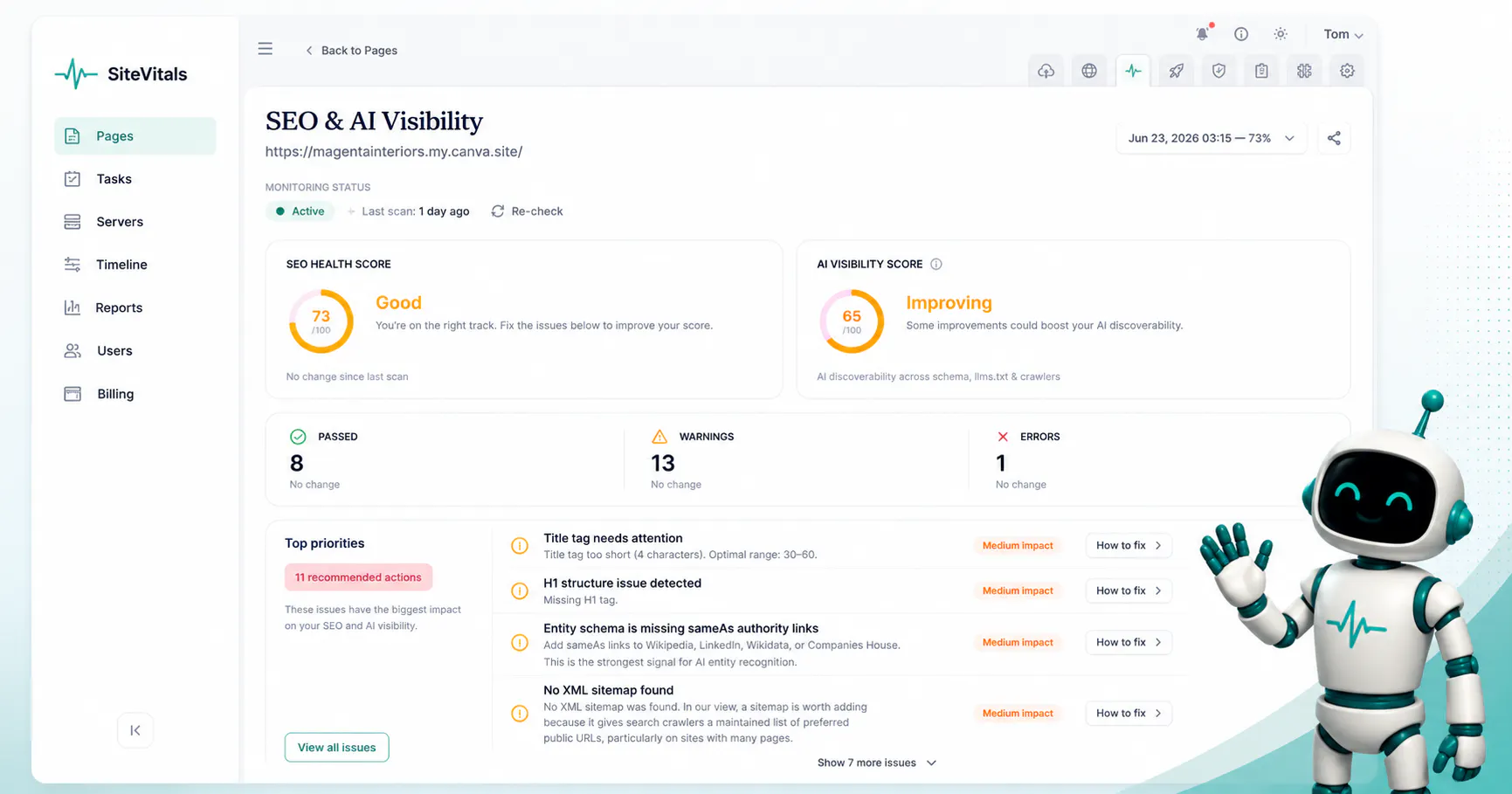Click the warning icon for H1 structure issue
The width and height of the screenshot is (1512, 794).
coord(520,591)
